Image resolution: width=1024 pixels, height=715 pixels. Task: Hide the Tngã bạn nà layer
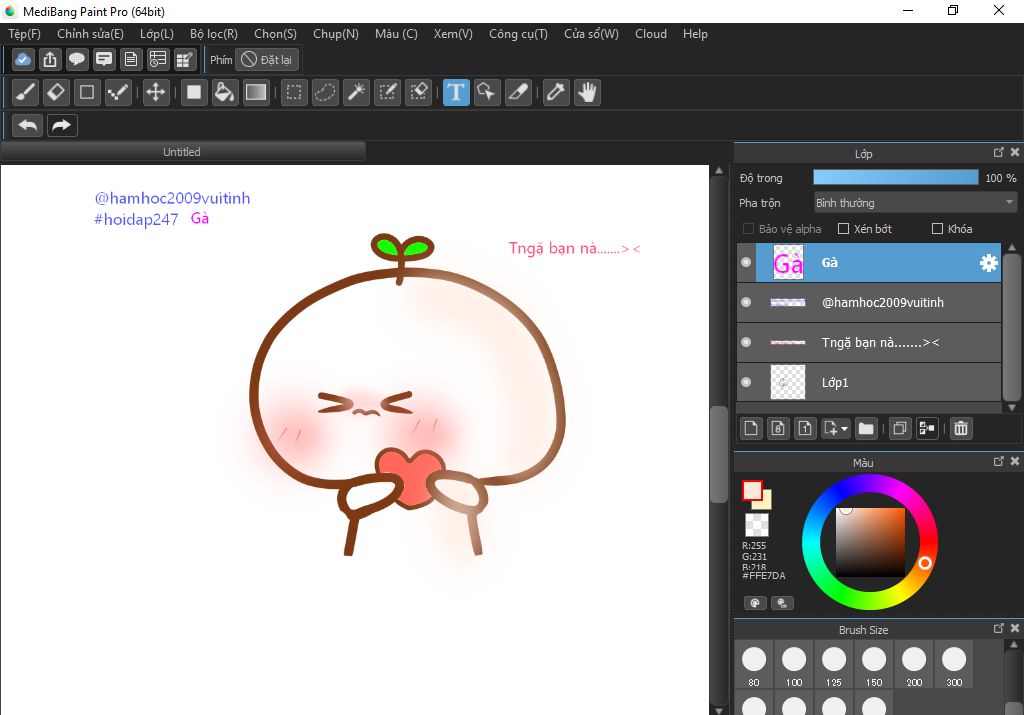746,342
